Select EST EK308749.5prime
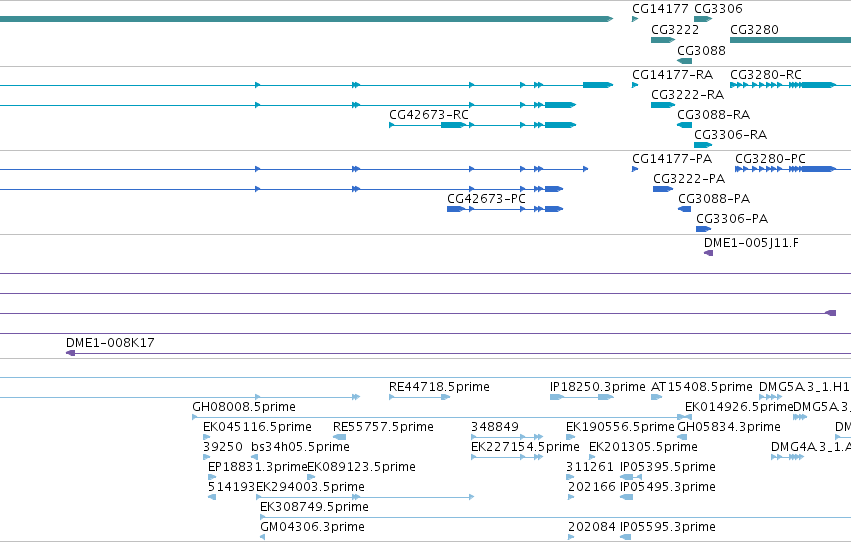Image resolution: width=851 pixels, height=542 pixels. coord(314,508)
